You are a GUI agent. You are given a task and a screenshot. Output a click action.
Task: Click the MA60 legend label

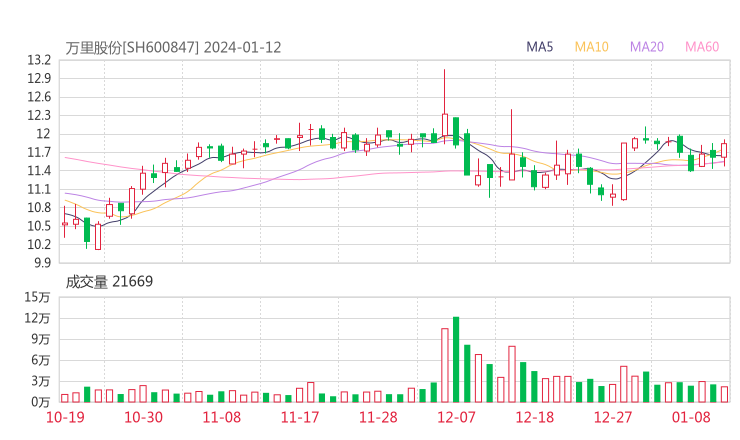point(702,47)
